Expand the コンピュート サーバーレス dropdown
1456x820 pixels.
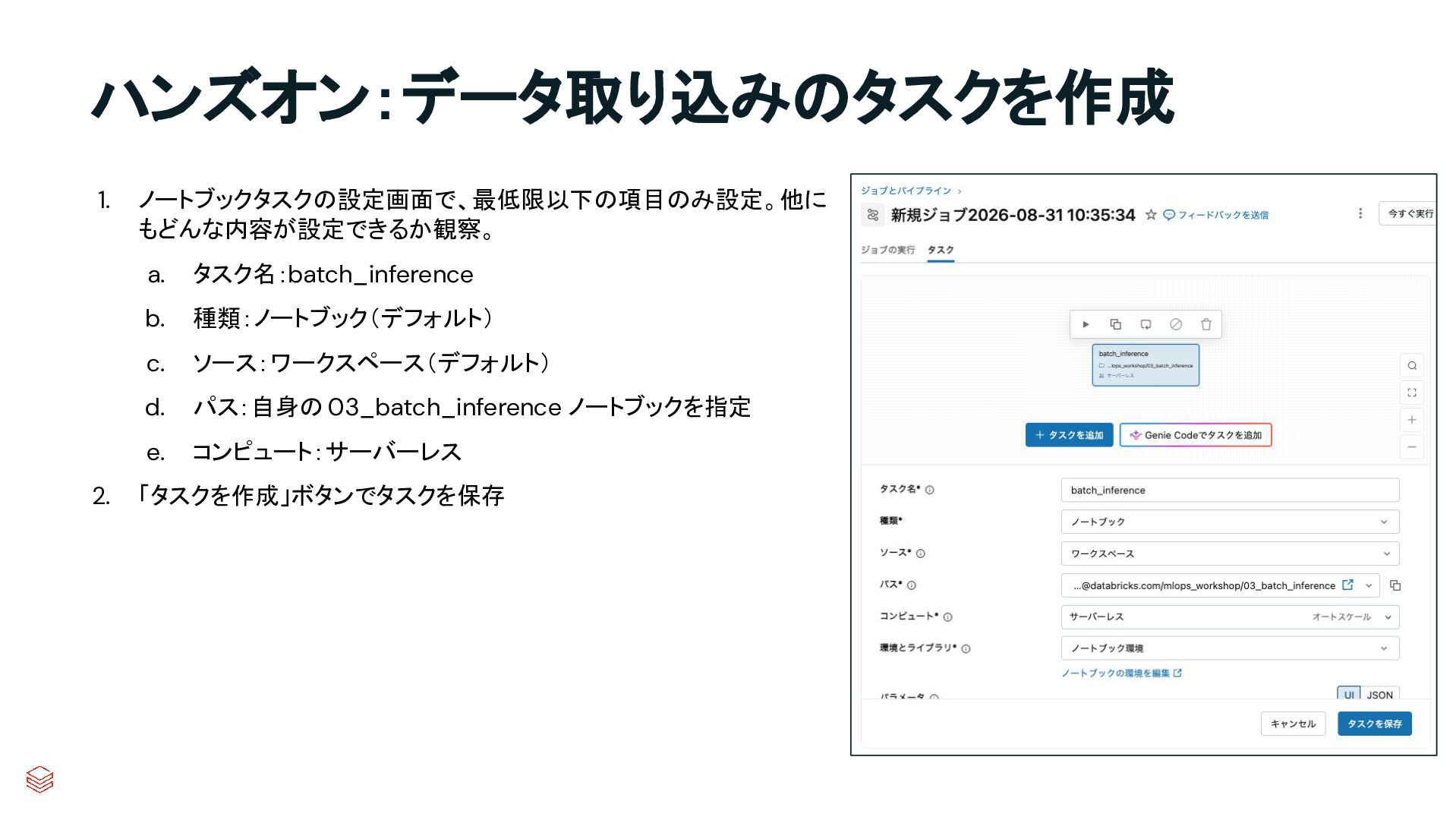tap(1230, 617)
